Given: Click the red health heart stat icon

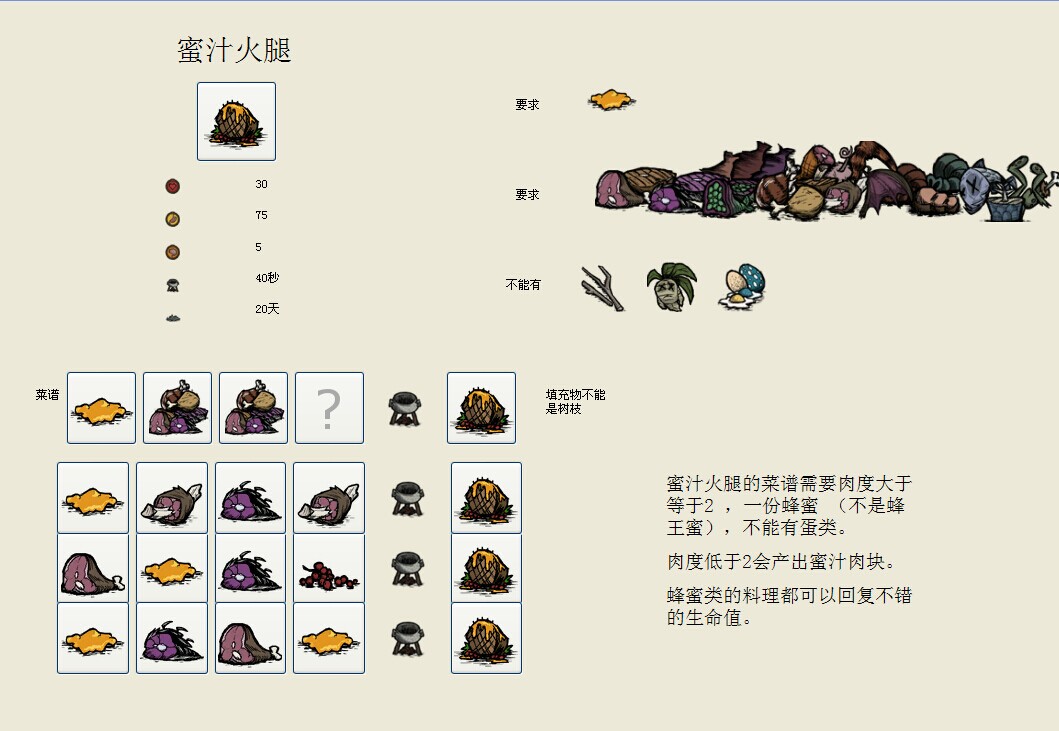Looking at the screenshot, I should pos(173,186).
